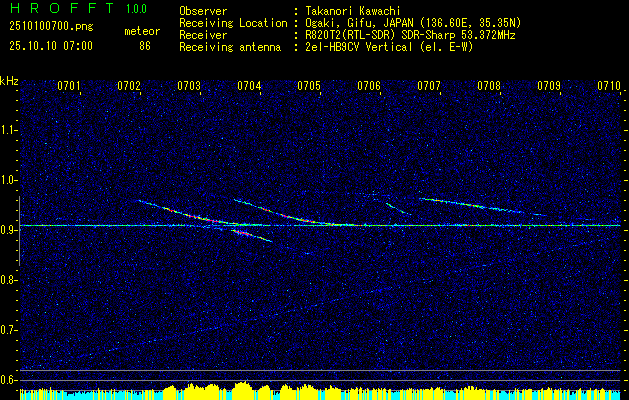Click the 0708 time marker

489,85
